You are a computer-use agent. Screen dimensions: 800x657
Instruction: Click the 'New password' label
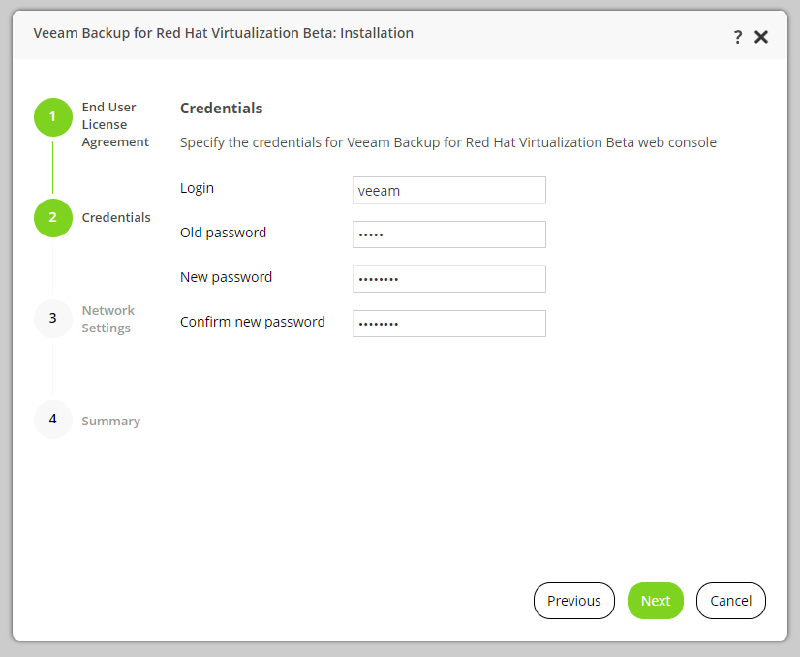coord(226,277)
